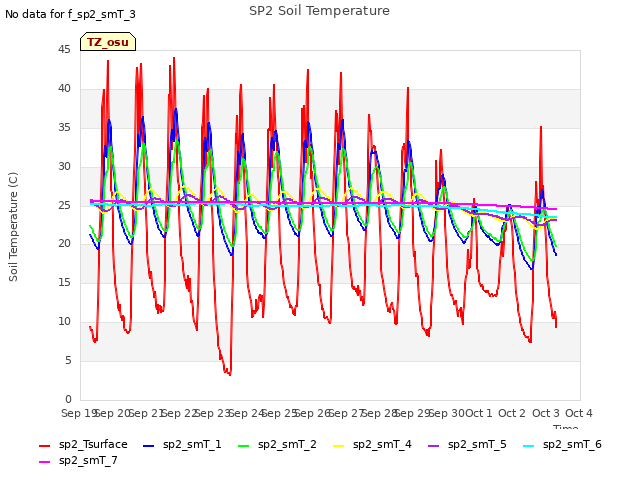Click the Sep 19 x-axis date label
Viewport: 640px width, 480px height.
tap(79, 413)
